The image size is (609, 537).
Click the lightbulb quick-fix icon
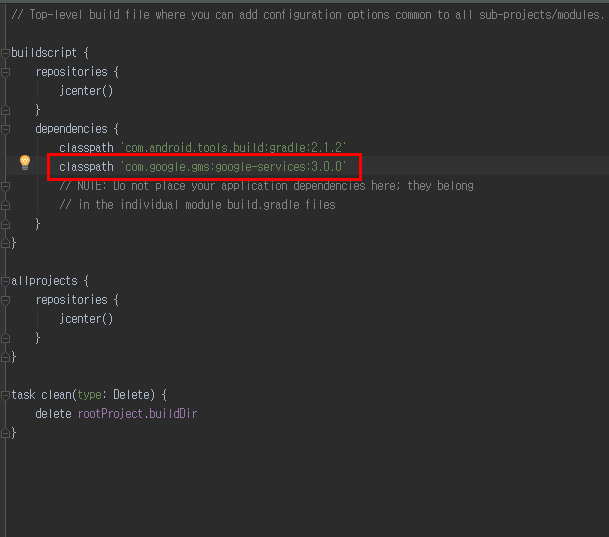(x=25, y=163)
